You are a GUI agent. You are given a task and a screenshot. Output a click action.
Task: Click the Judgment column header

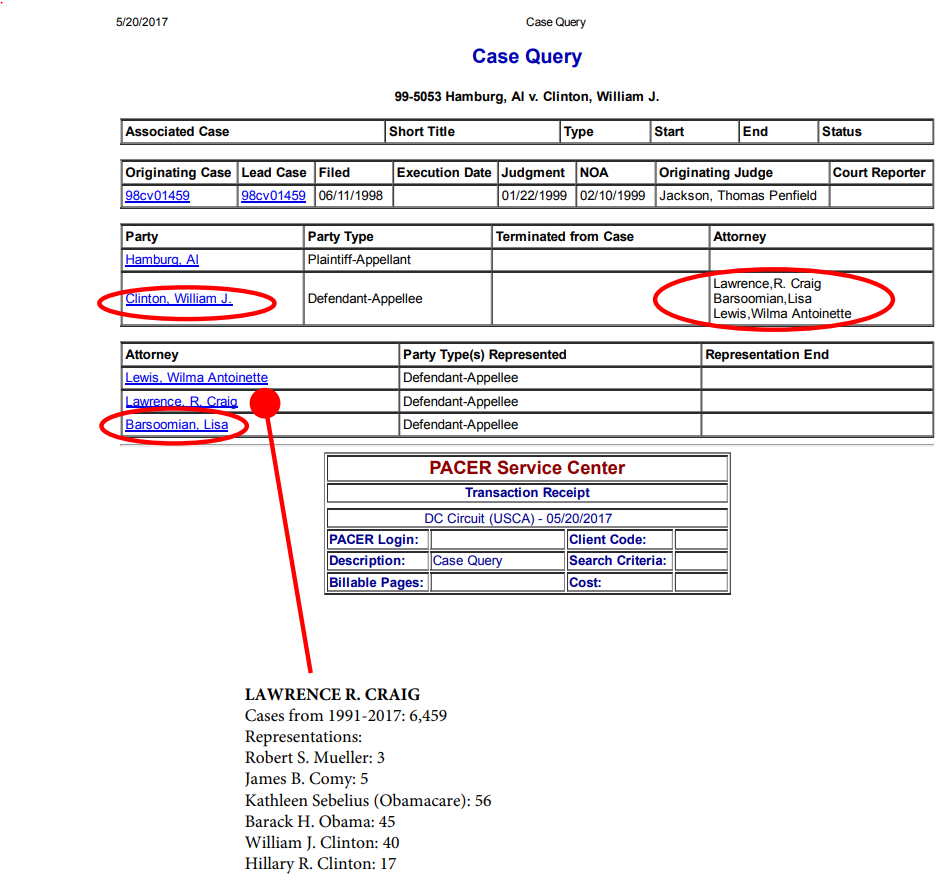pyautogui.click(x=533, y=172)
